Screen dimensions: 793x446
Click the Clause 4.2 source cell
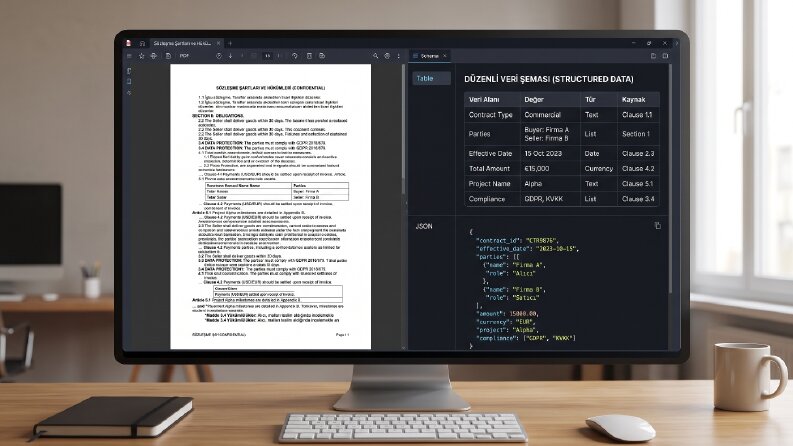638,168
